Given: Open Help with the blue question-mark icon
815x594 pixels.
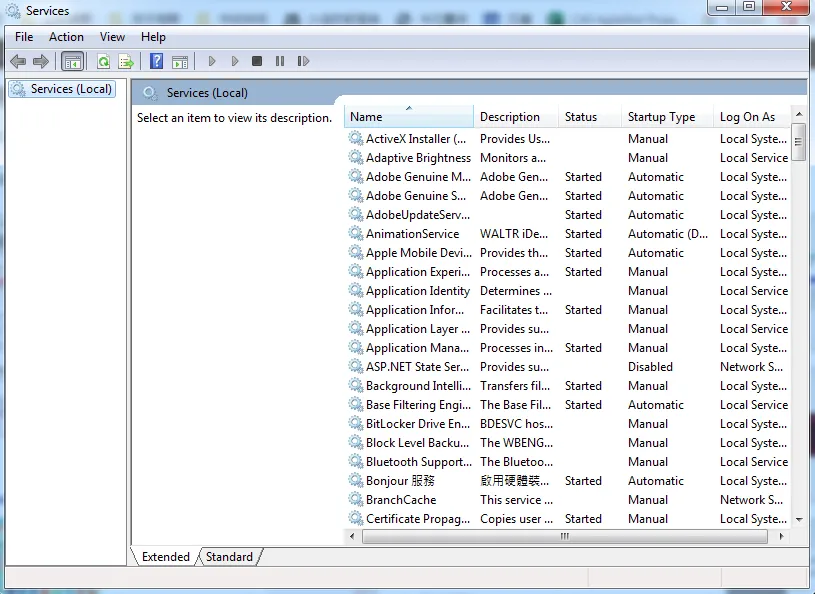Looking at the screenshot, I should pos(156,61).
